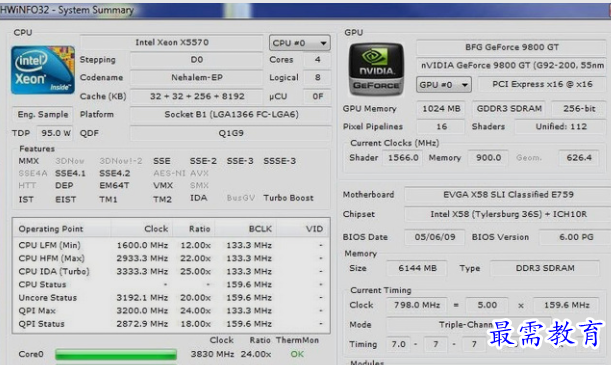Open the GPU #0 selector dropdown

444,85
